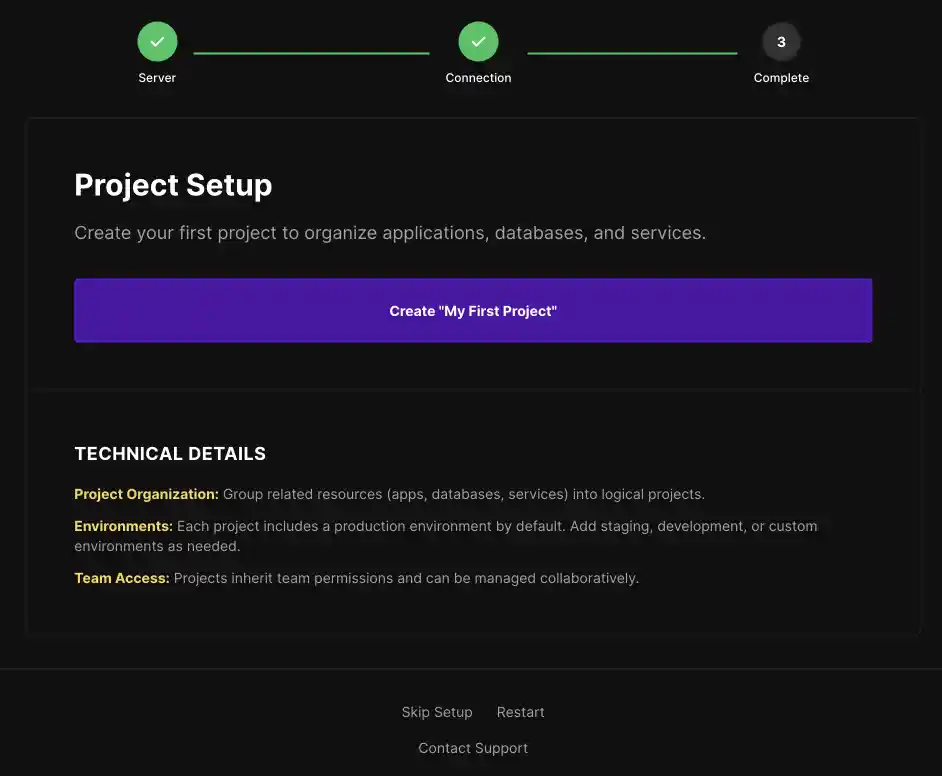Click the Environments label

click(122, 525)
